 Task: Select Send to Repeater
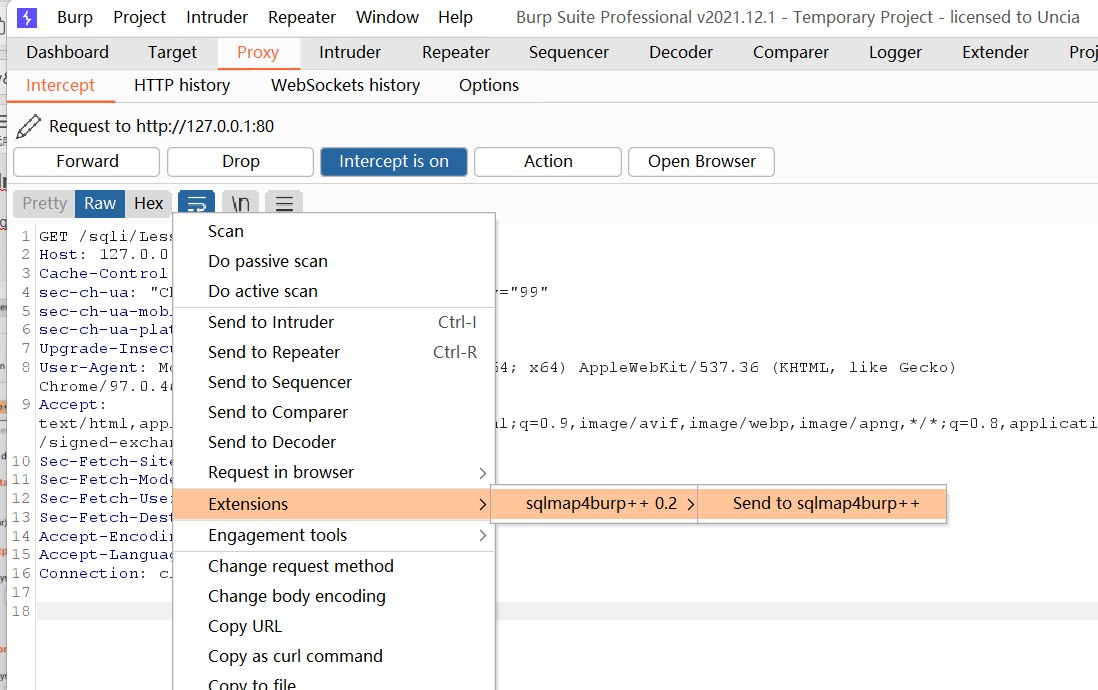click(x=334, y=353)
